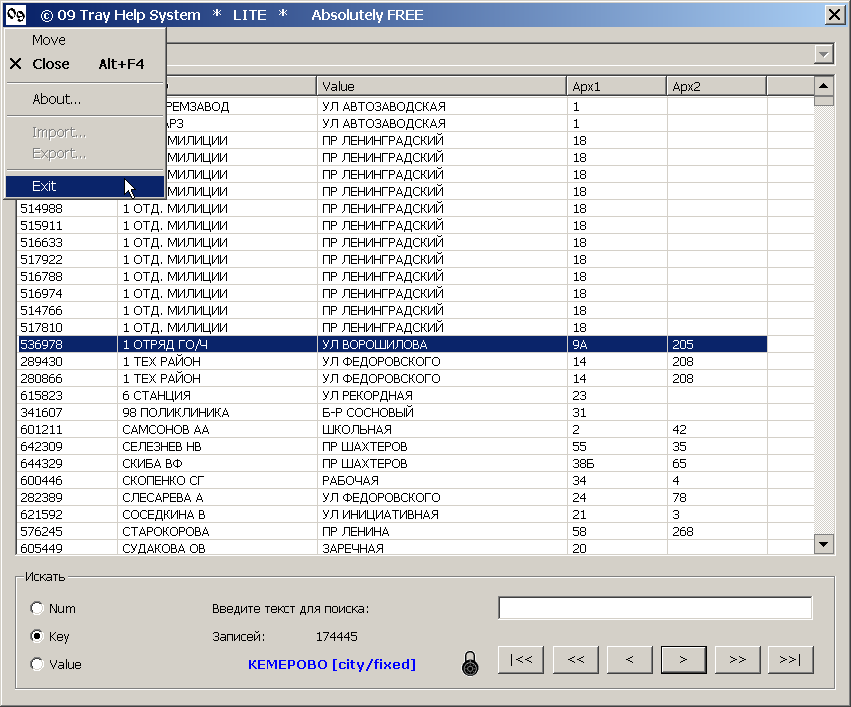Advance to next record with > button

click(x=683, y=660)
